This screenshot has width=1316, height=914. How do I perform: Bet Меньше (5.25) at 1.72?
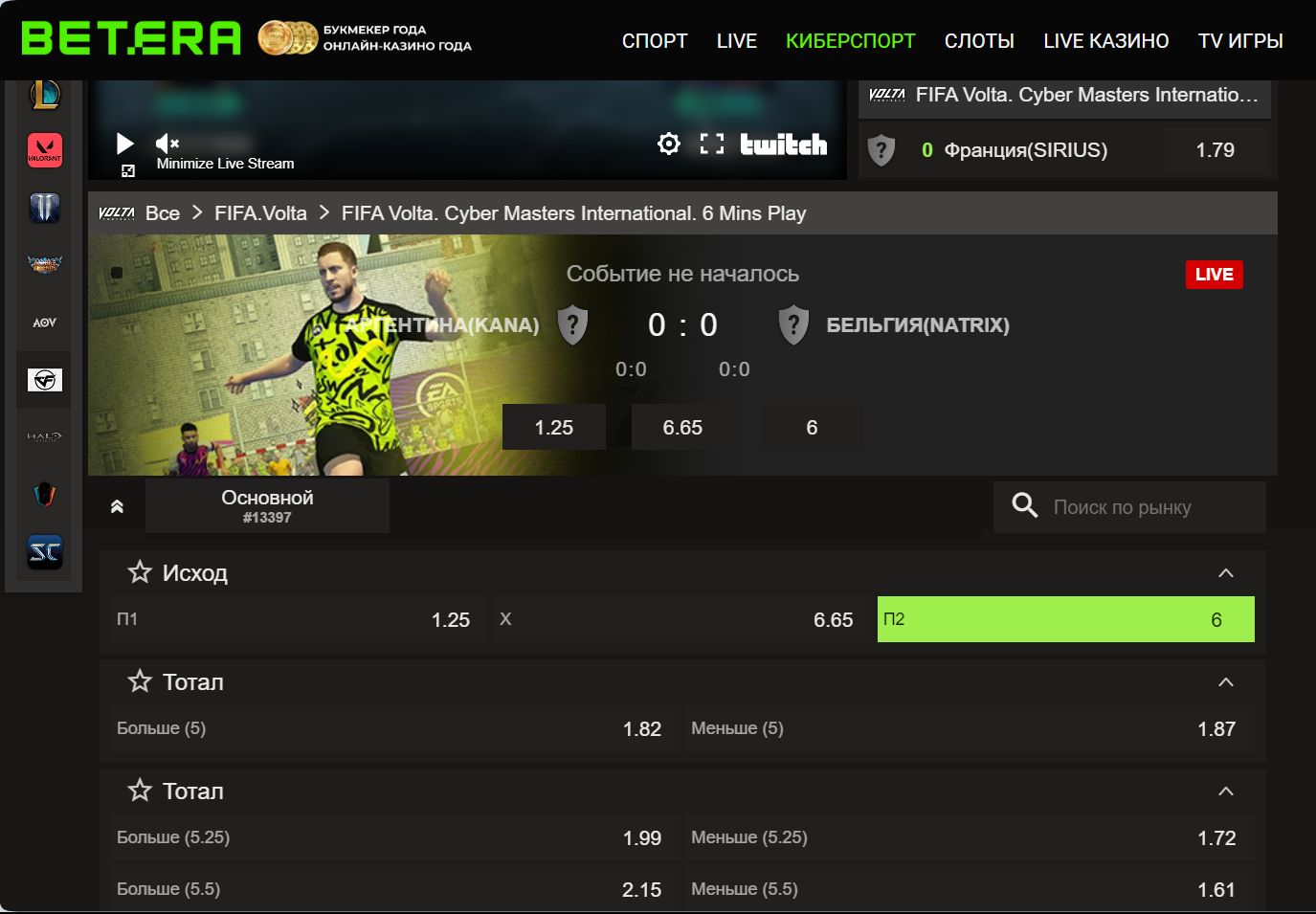click(x=970, y=837)
